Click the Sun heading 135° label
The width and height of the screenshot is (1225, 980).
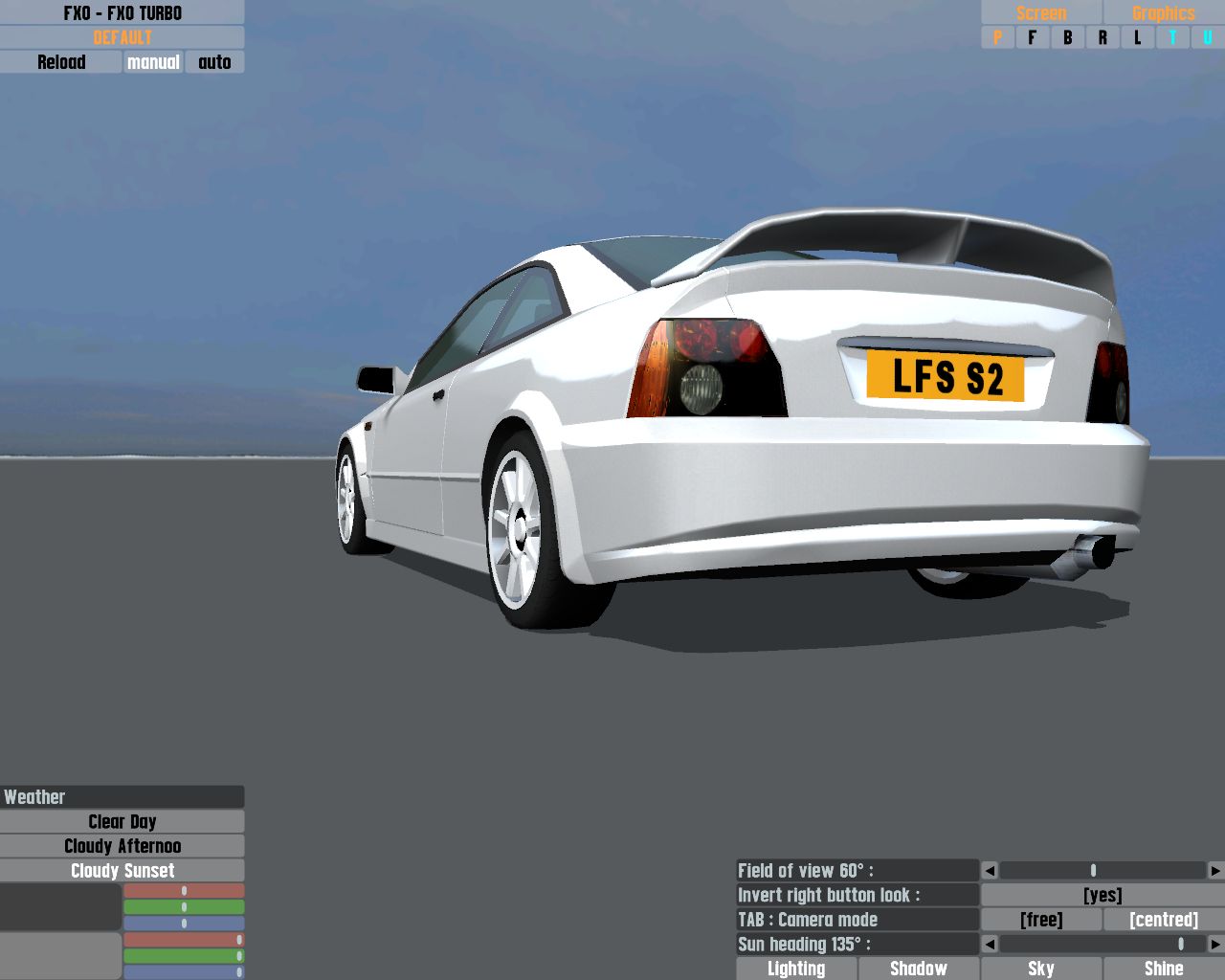coord(857,945)
